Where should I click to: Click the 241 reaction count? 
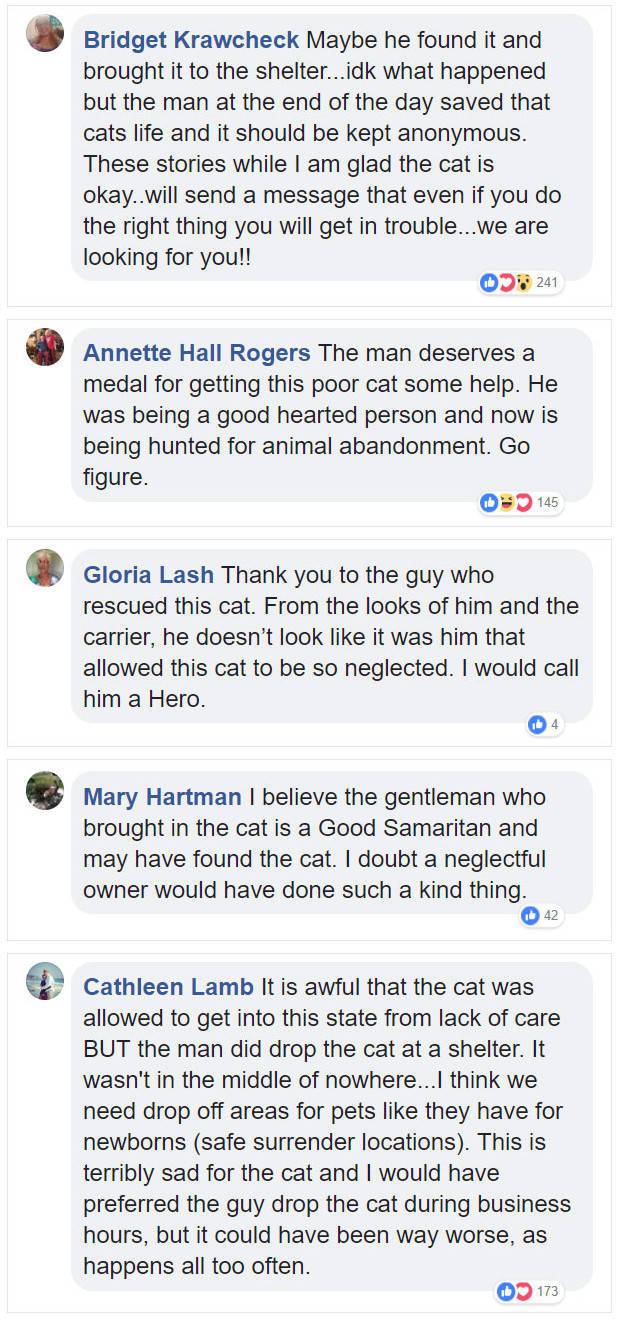(x=547, y=283)
